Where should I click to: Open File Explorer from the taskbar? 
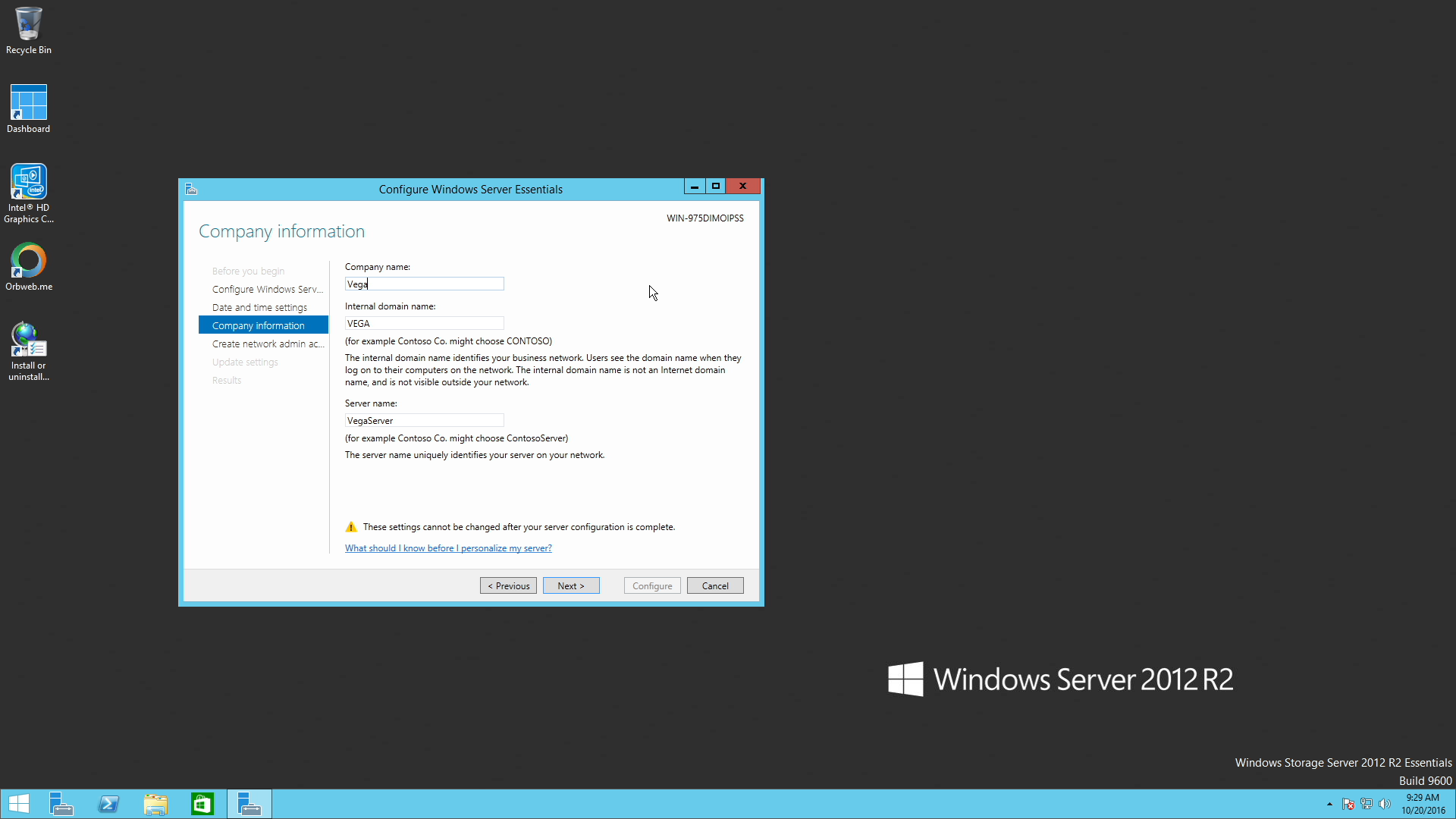(155, 804)
